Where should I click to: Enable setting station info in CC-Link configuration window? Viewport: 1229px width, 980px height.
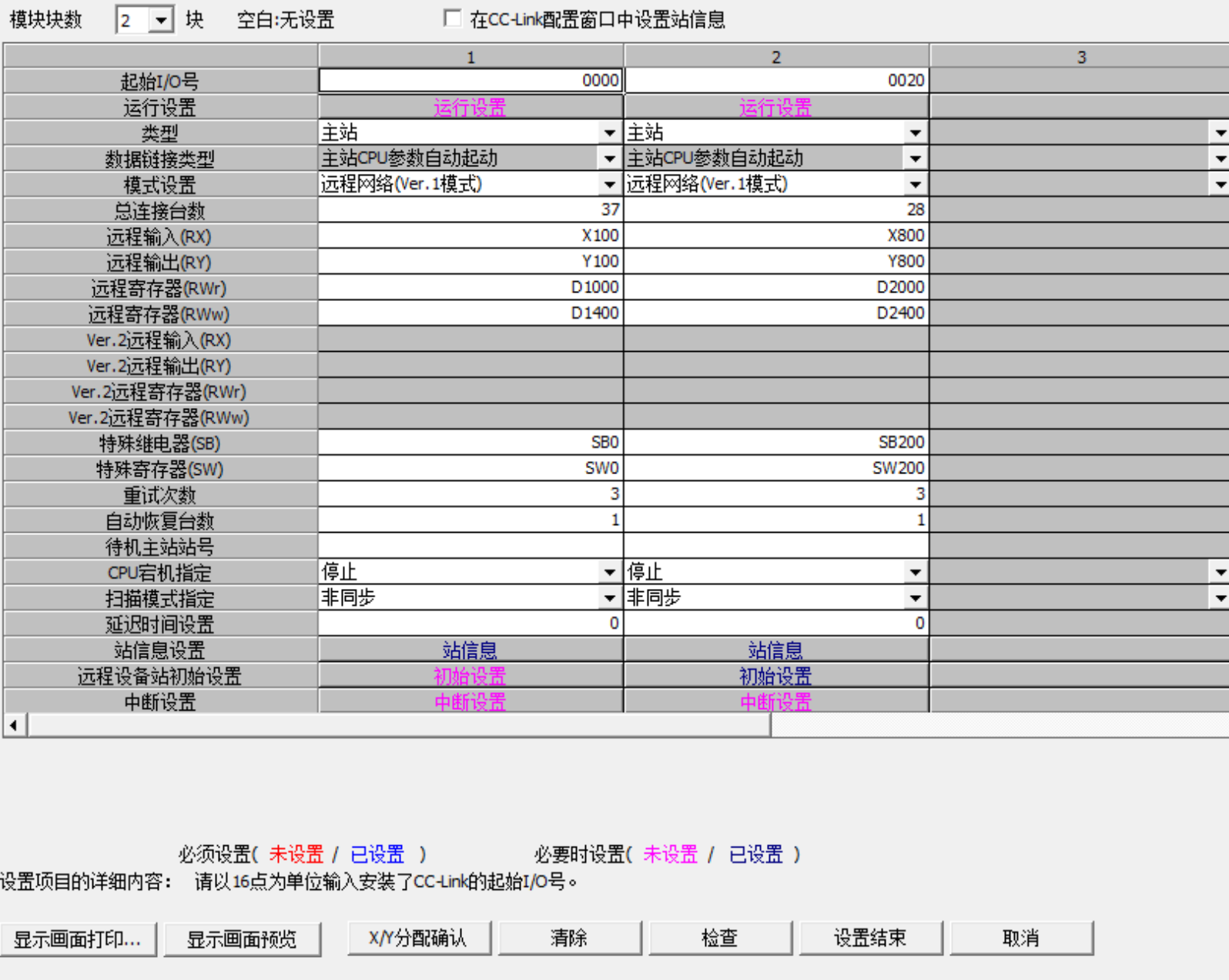point(453,19)
